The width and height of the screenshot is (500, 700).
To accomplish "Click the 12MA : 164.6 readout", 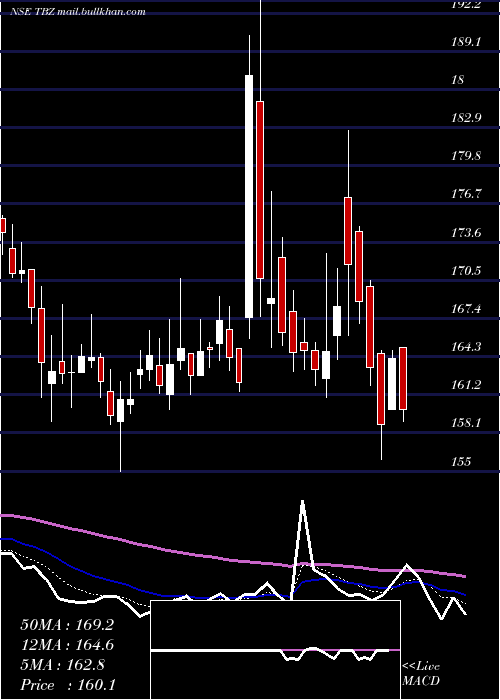I will 67,645.
